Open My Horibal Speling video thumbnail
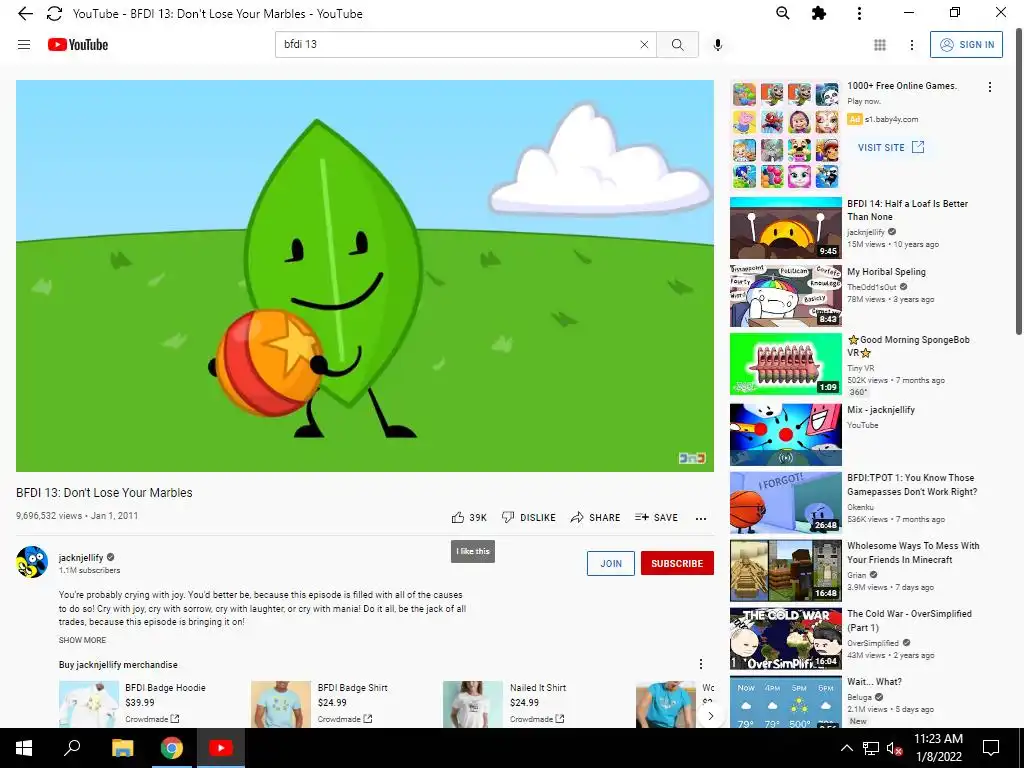The width and height of the screenshot is (1024, 768). tap(786, 296)
